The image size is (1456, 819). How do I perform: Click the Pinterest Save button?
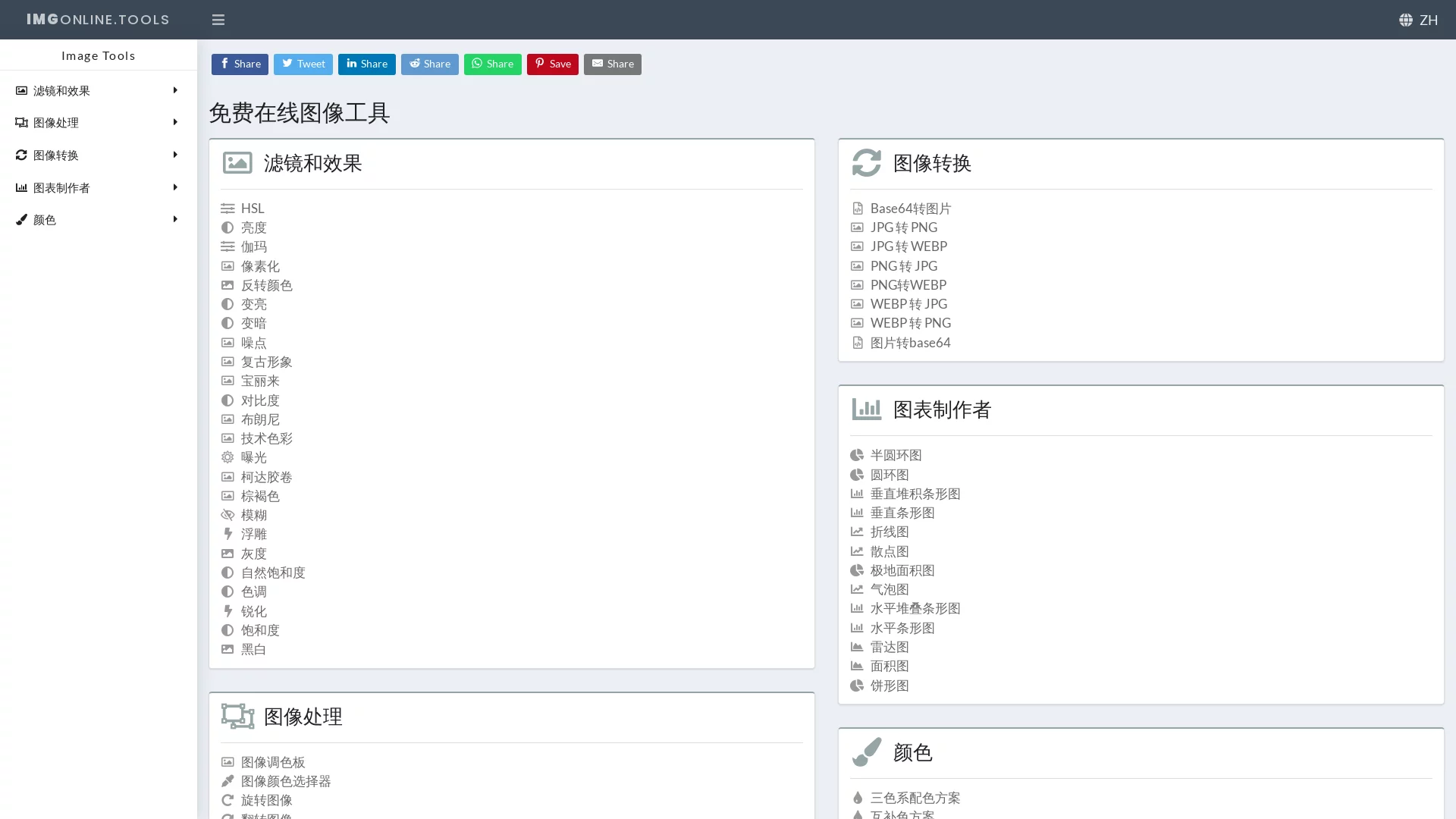click(552, 64)
